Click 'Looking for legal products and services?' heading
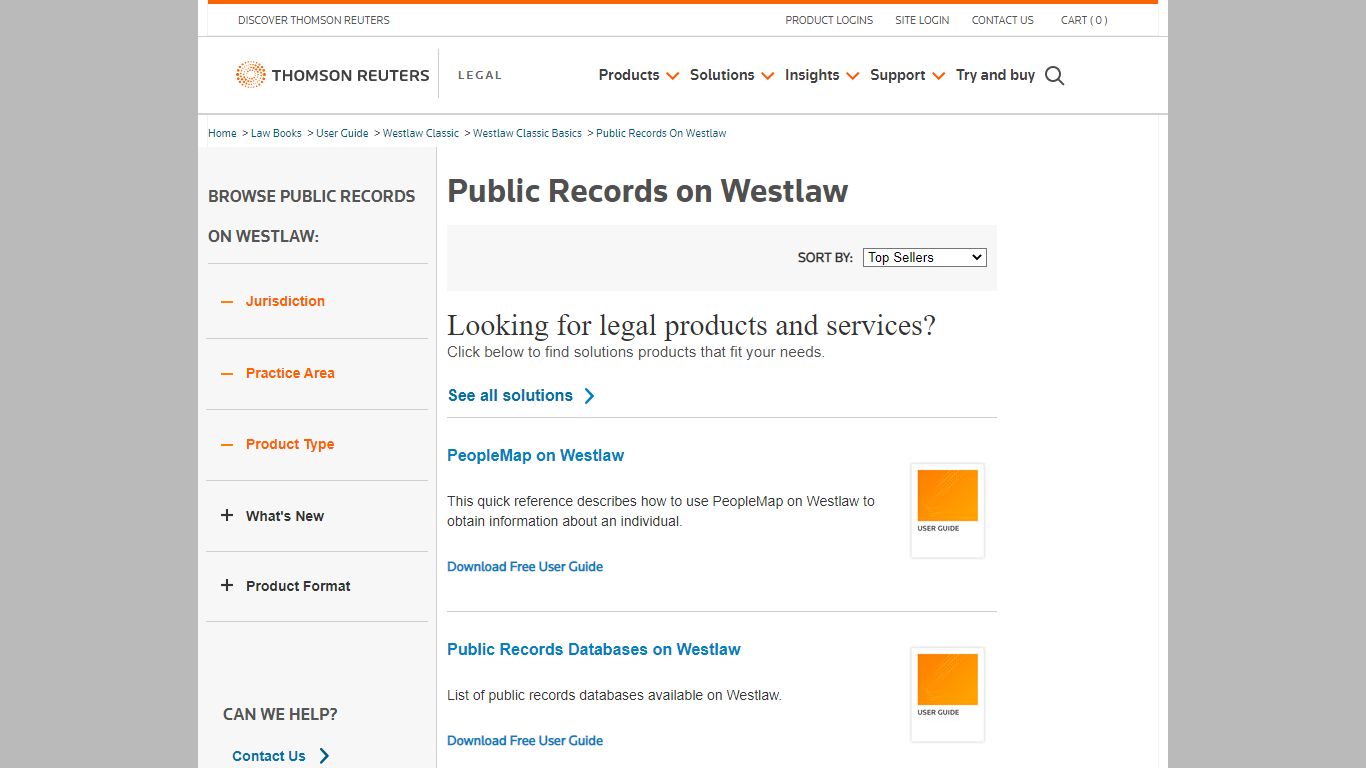Image resolution: width=1366 pixels, height=768 pixels. point(691,326)
